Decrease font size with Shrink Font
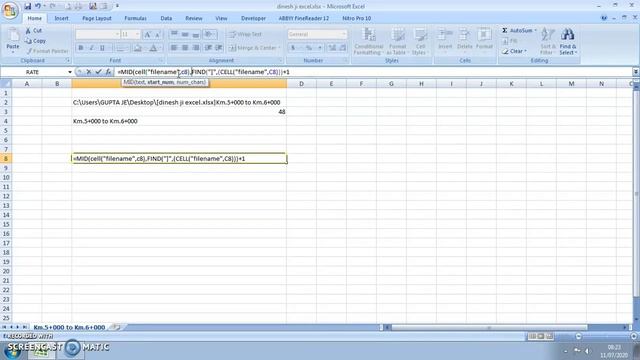 [x=158, y=35]
